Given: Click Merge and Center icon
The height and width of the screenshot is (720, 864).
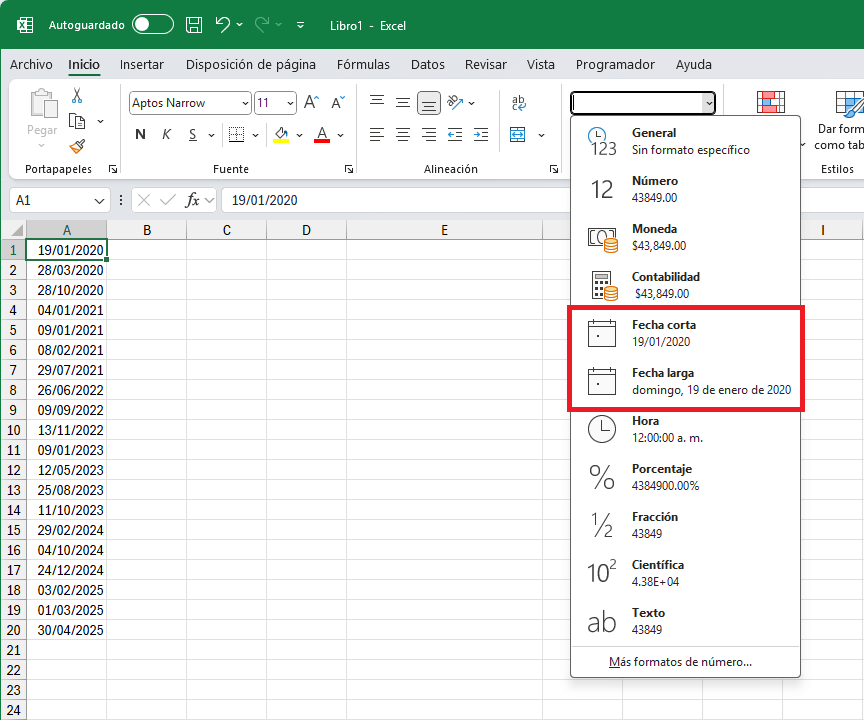Looking at the screenshot, I should click(x=517, y=134).
